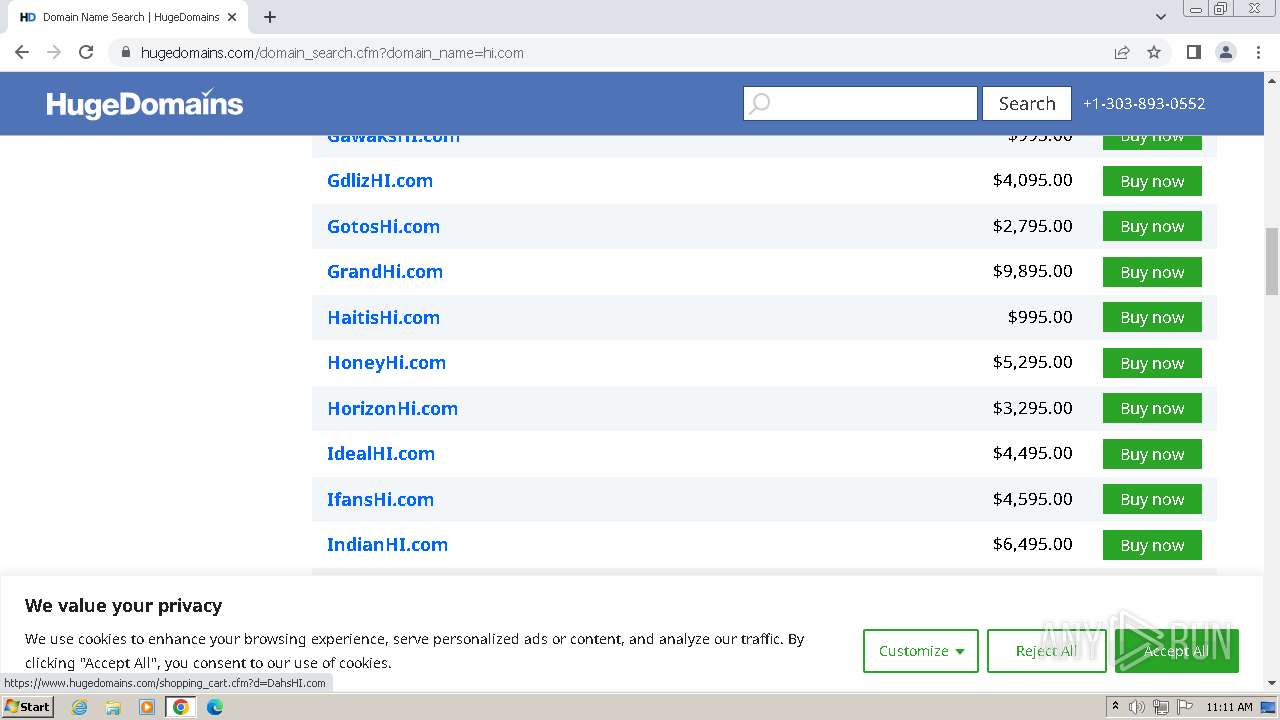This screenshot has width=1280, height=720.
Task: Open Windows Media Player taskbar icon
Action: tap(147, 707)
